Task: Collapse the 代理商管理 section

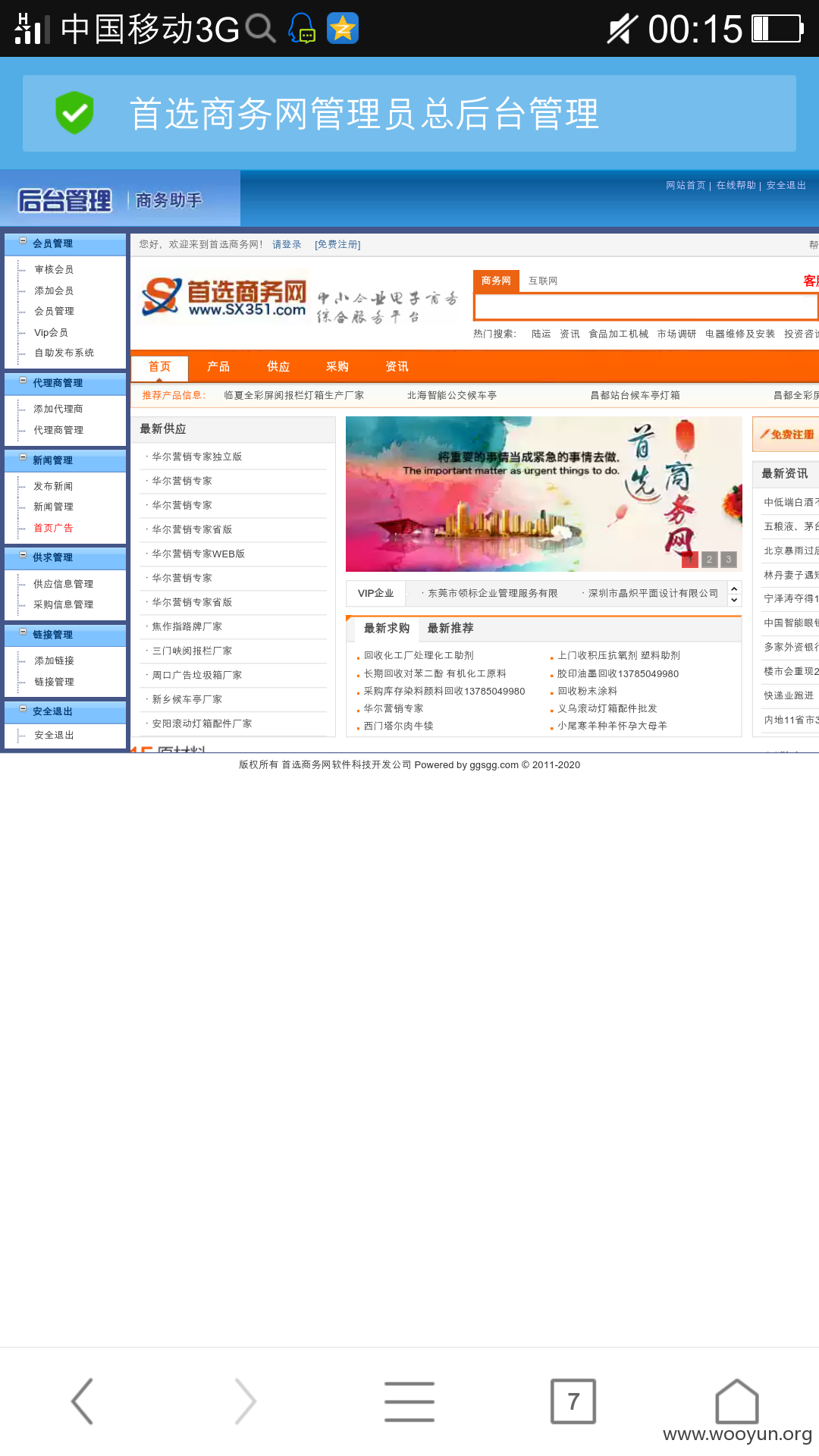Action: (24, 381)
